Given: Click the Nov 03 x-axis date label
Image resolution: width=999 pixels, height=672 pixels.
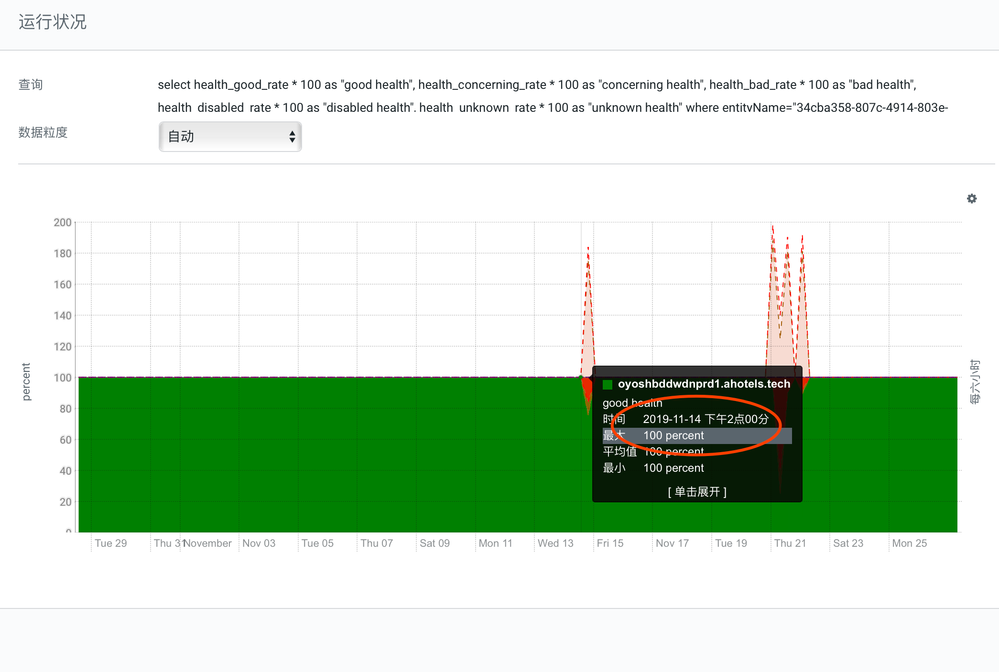Looking at the screenshot, I should [x=258, y=544].
